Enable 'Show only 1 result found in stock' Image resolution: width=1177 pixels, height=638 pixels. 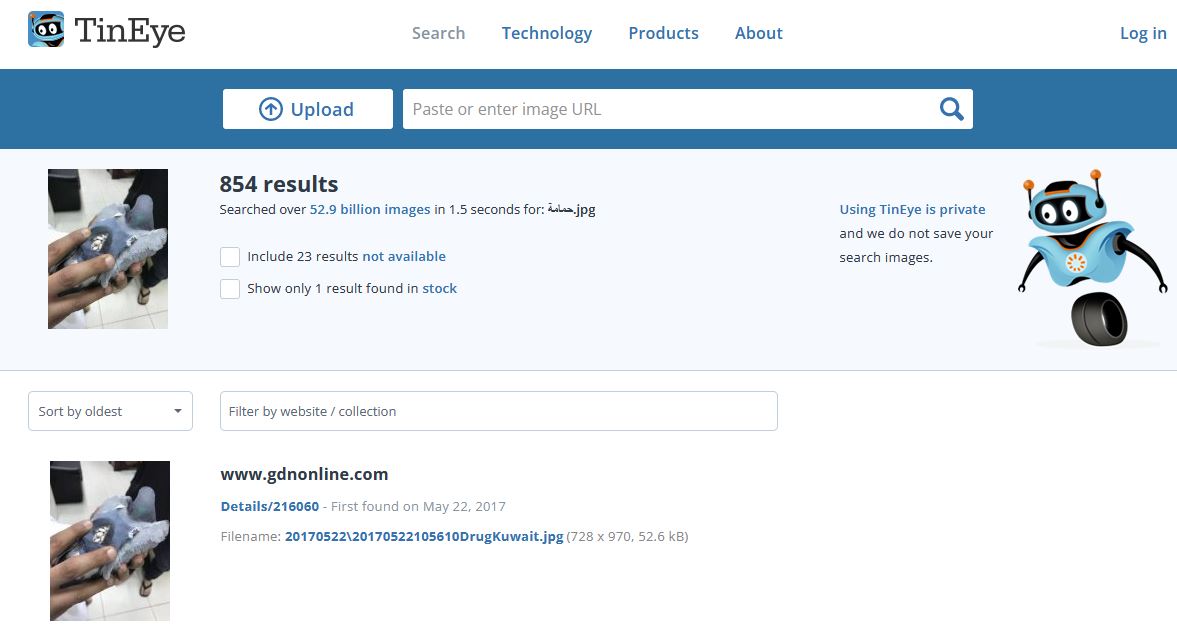coord(230,289)
